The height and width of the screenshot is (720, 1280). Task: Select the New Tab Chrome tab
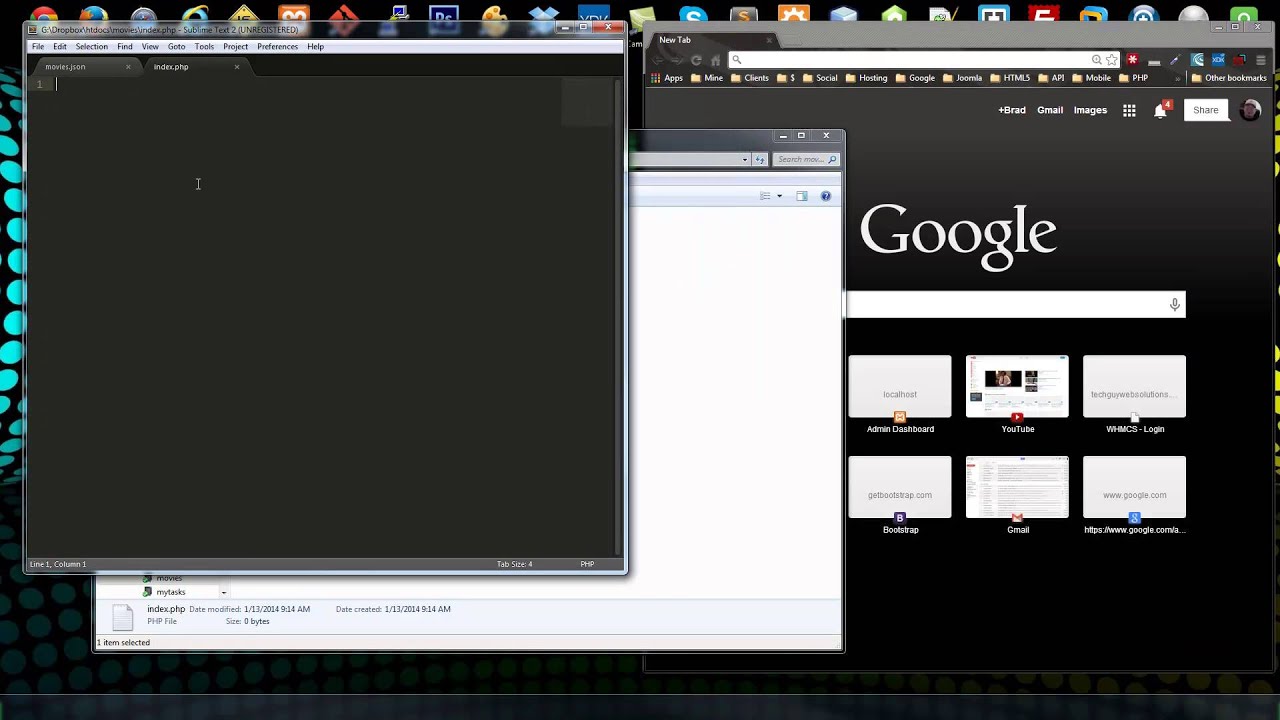[x=710, y=40]
